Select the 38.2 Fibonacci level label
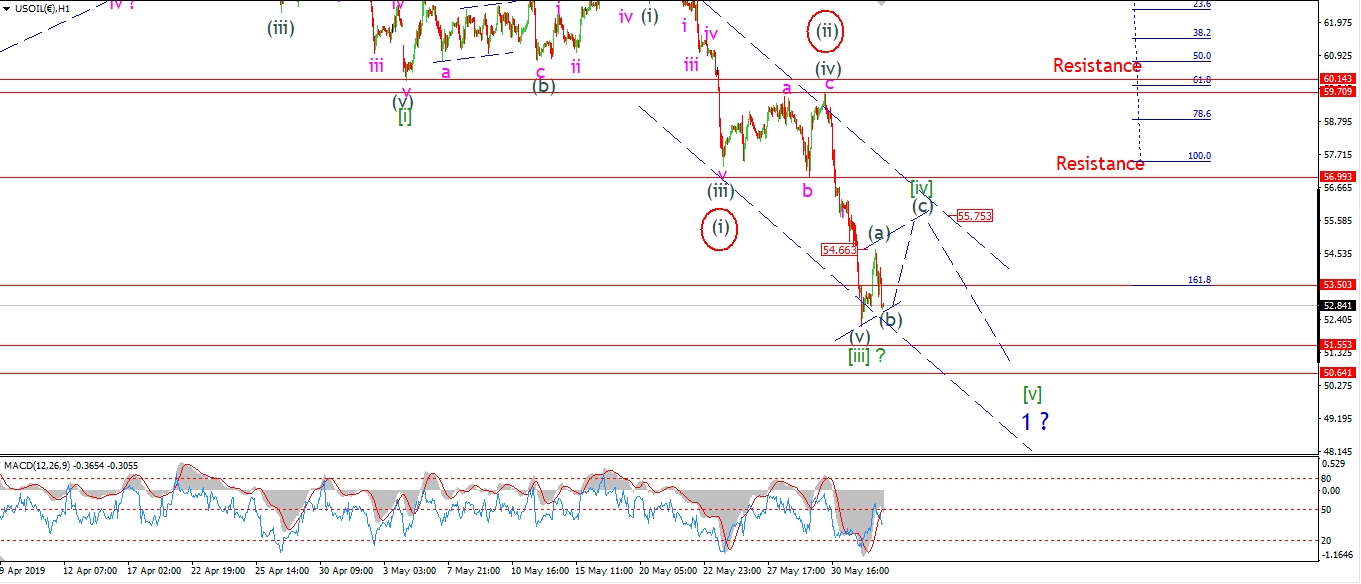 (1202, 32)
